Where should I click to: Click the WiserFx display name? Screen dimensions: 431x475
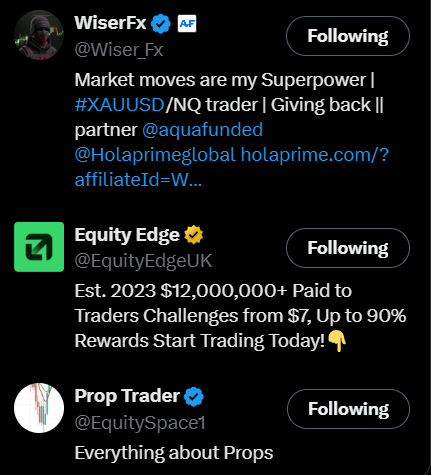[x=110, y=23]
